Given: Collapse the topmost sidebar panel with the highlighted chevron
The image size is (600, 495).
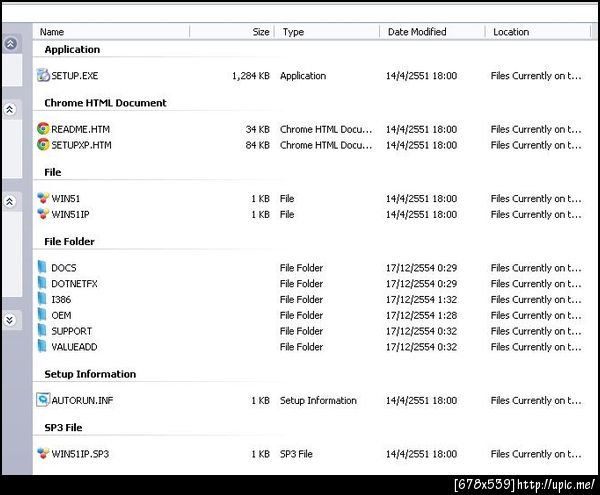Looking at the screenshot, I should click(x=10, y=44).
